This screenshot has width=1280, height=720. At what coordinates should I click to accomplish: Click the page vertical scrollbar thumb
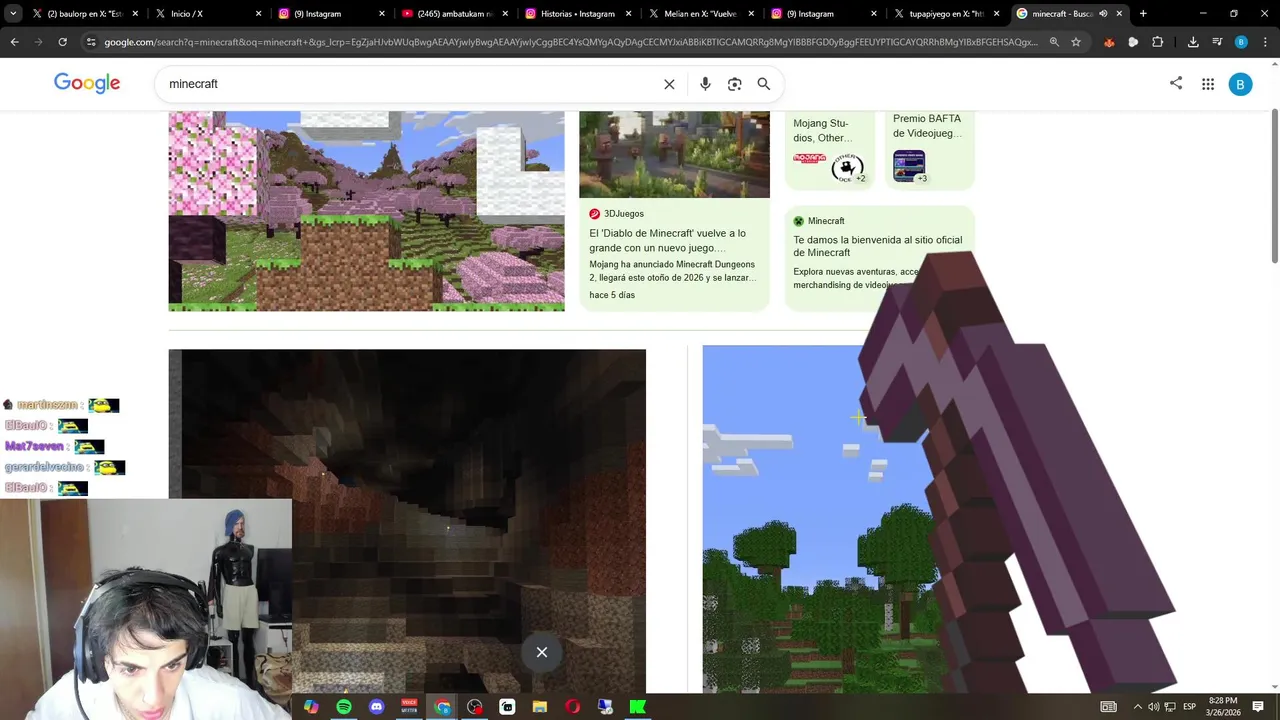[x=1274, y=188]
